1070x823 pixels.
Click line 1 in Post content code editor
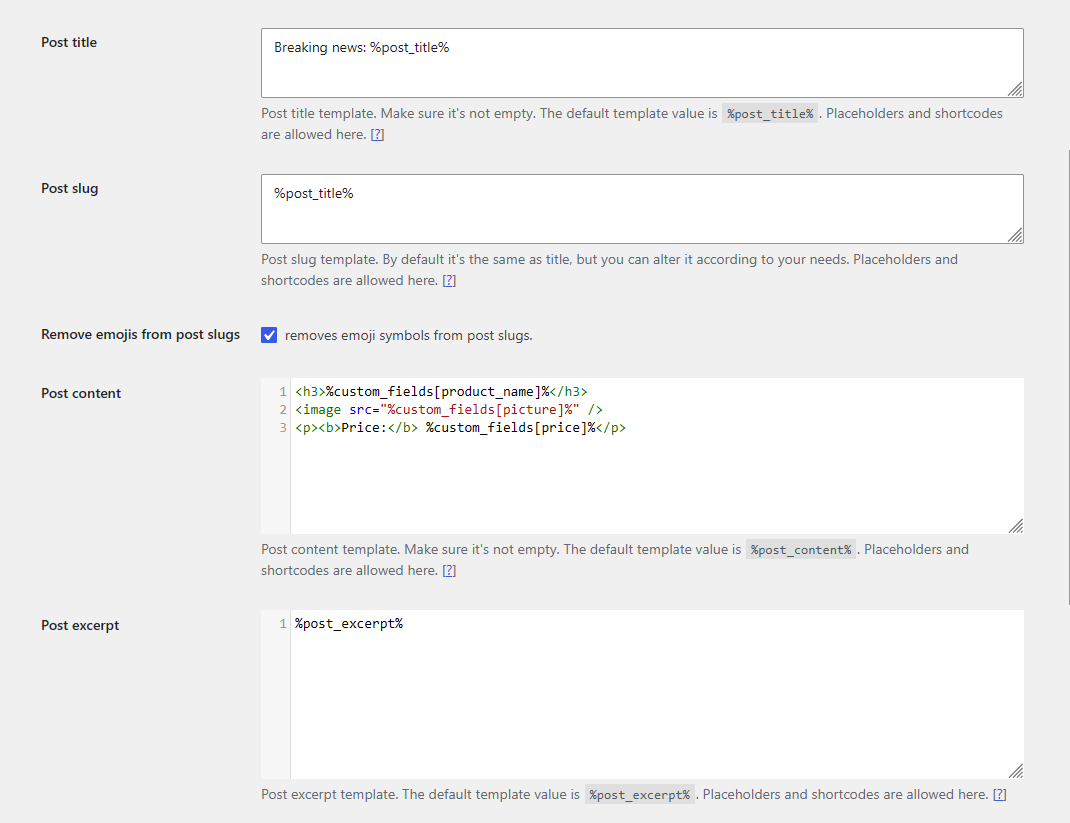click(x=441, y=392)
